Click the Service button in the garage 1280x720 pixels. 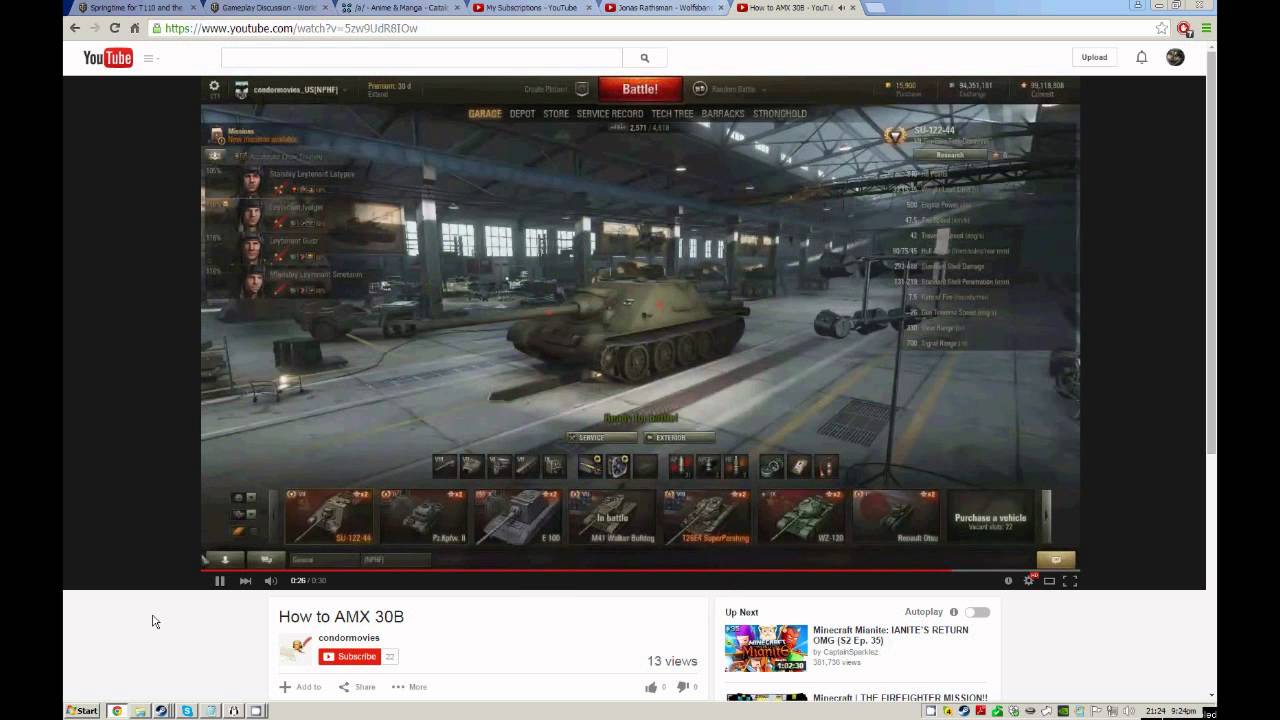click(602, 437)
